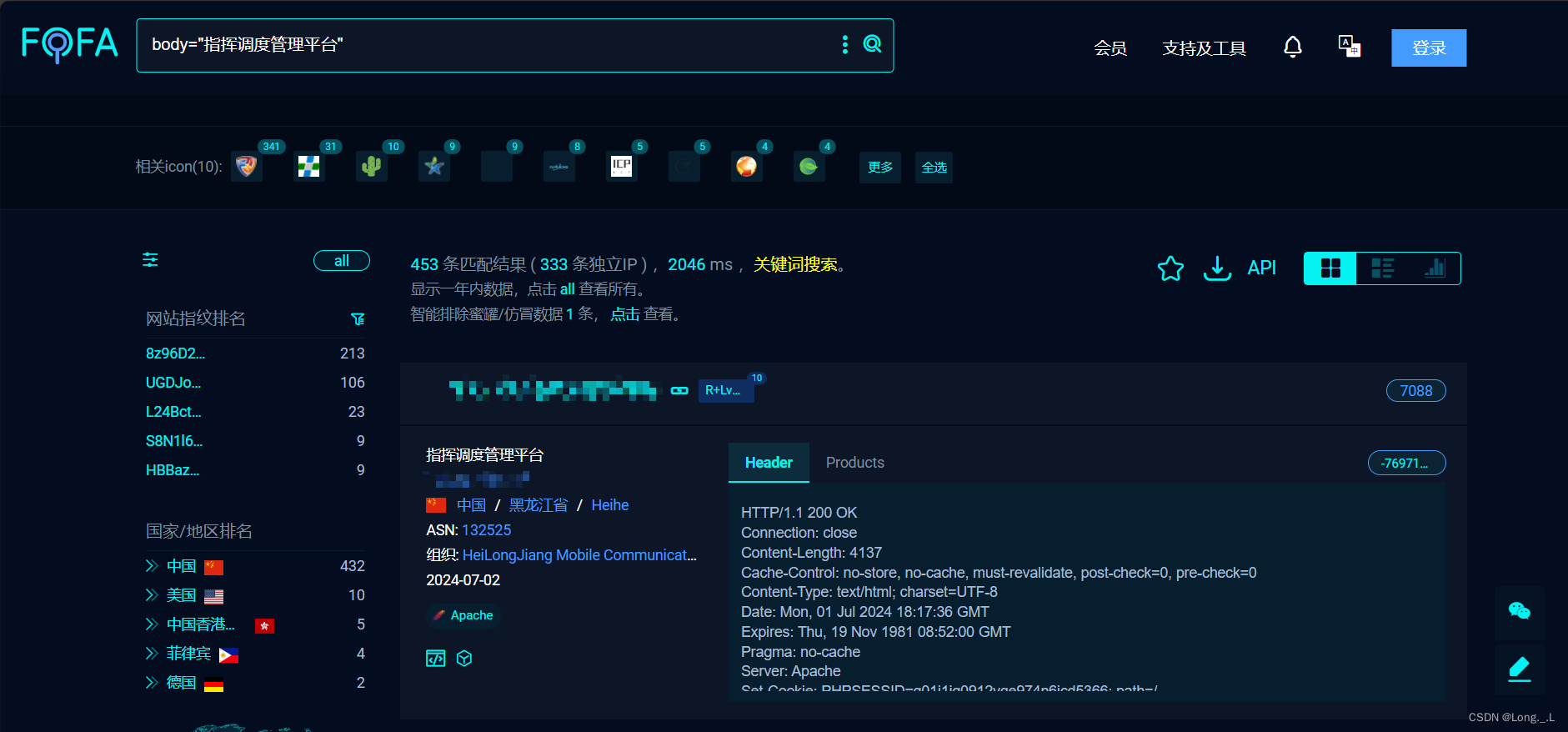Switch to grid card view

click(1330, 268)
